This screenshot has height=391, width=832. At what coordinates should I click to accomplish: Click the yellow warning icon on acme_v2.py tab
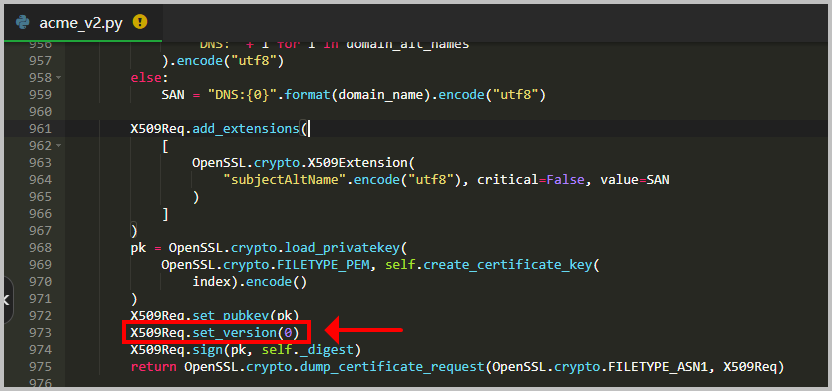pos(140,22)
